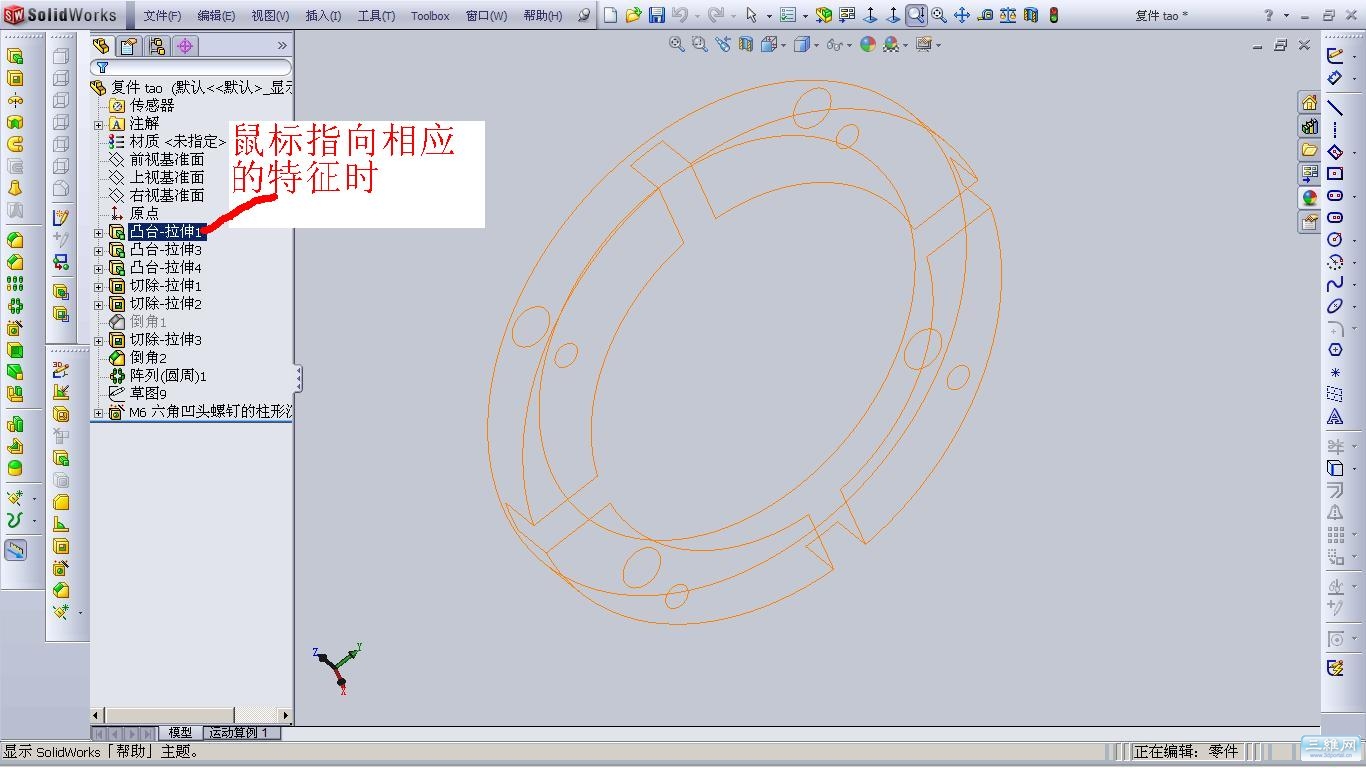Click the Rebuild traffic light icon
The image size is (1366, 768).
pos(1053,15)
